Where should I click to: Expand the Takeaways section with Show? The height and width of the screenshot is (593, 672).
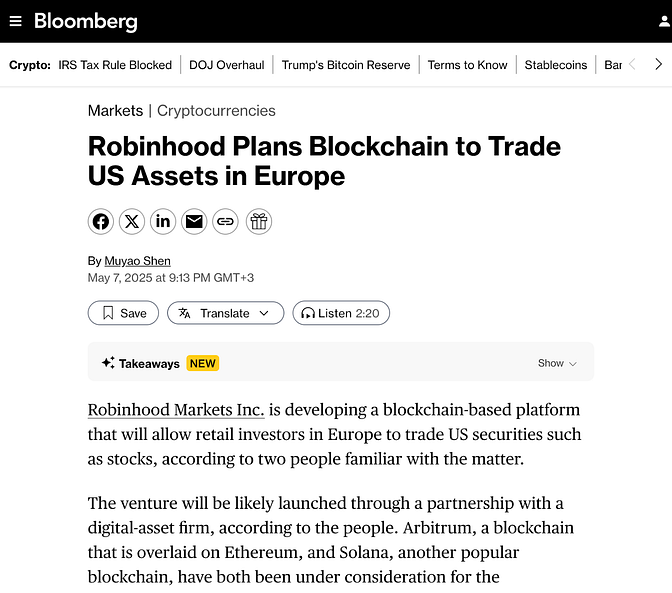tap(557, 363)
